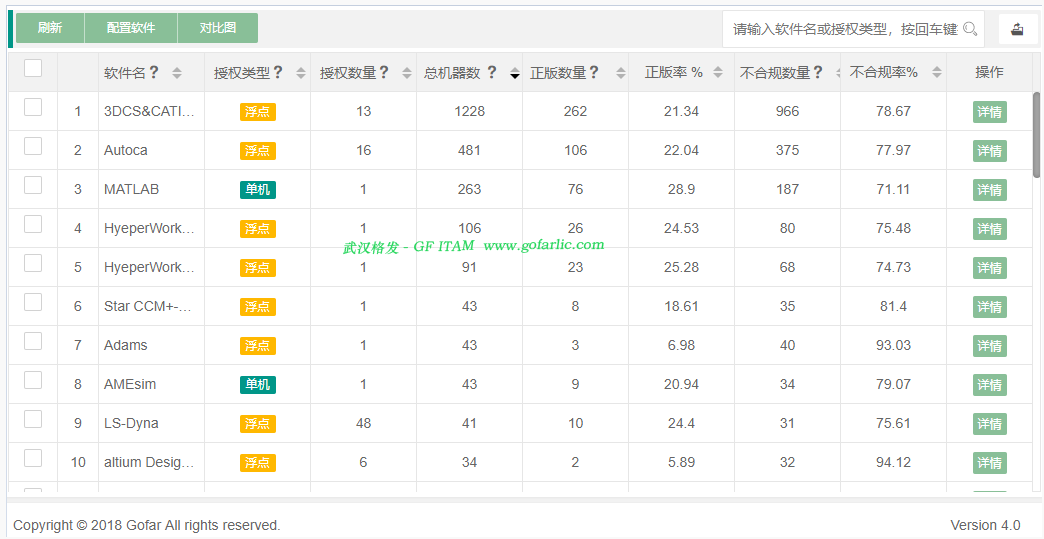The width and height of the screenshot is (1044, 539).
Task: Sort the table by 总机器数 column arrows
Action: point(514,73)
